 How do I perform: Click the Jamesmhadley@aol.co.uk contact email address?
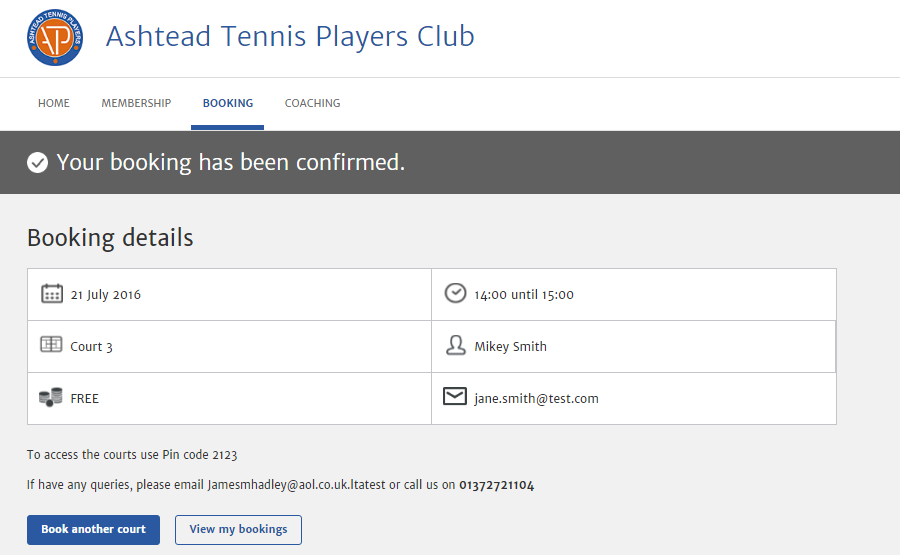[296, 485]
